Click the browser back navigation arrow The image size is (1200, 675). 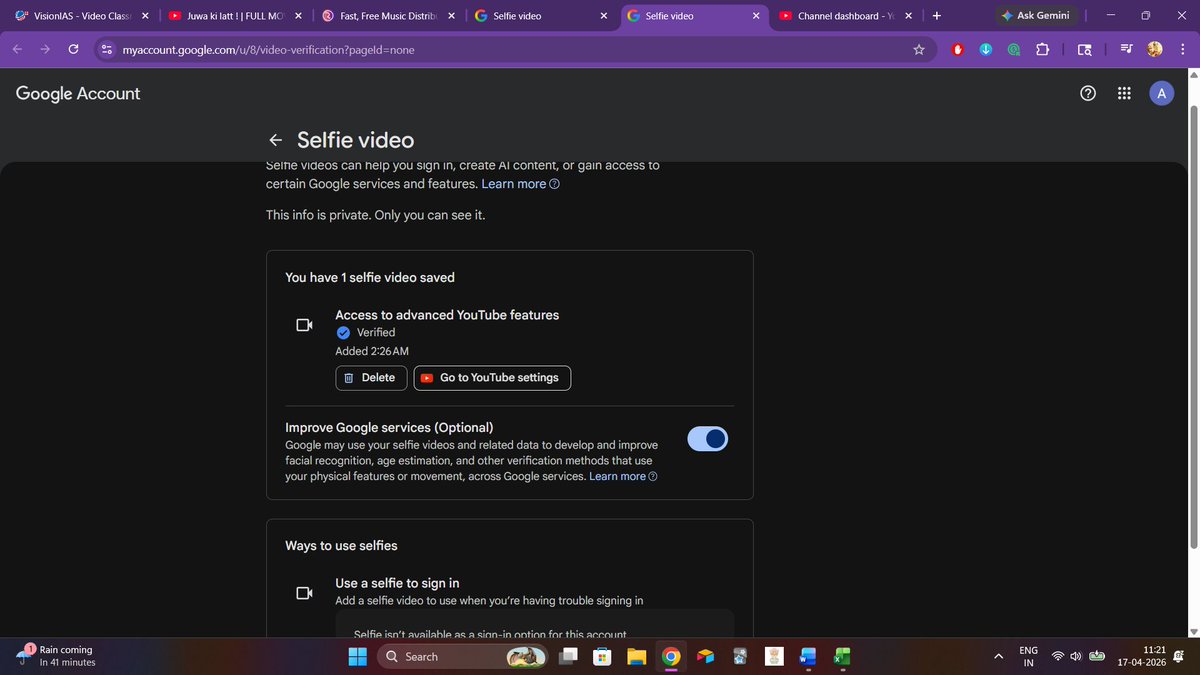point(17,49)
